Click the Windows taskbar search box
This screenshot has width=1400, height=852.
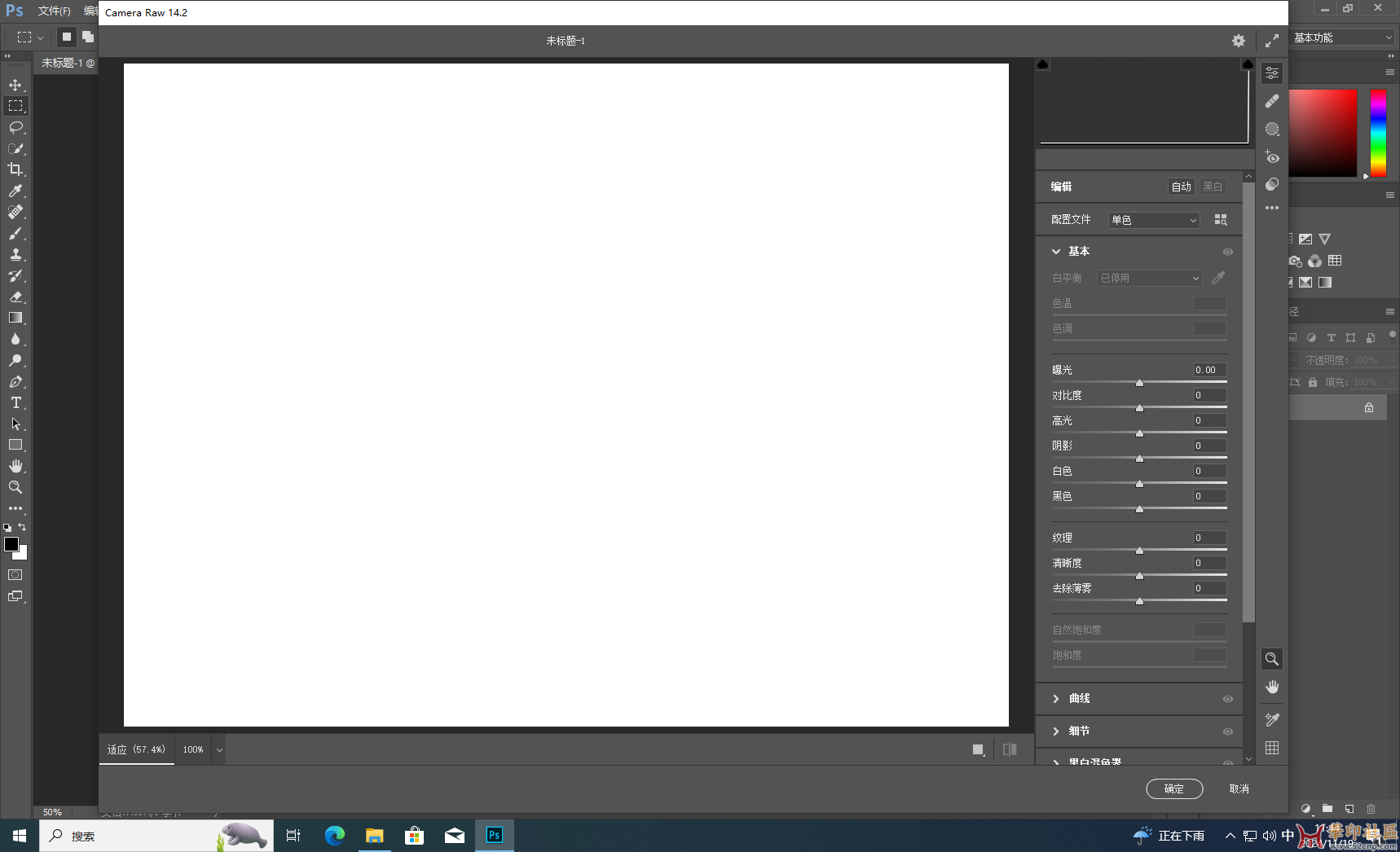tap(156, 836)
